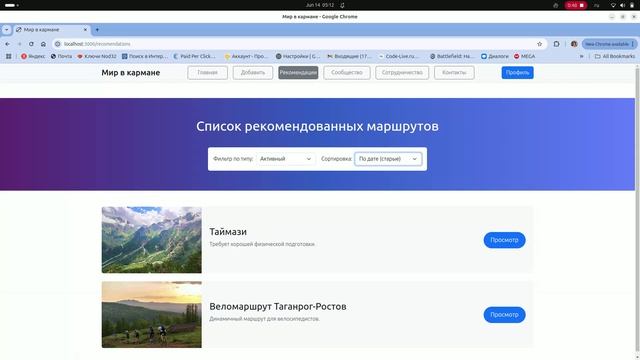The height and width of the screenshot is (360, 640).
Task: Open the Таймази mountain thumbnail
Action: [151, 240]
